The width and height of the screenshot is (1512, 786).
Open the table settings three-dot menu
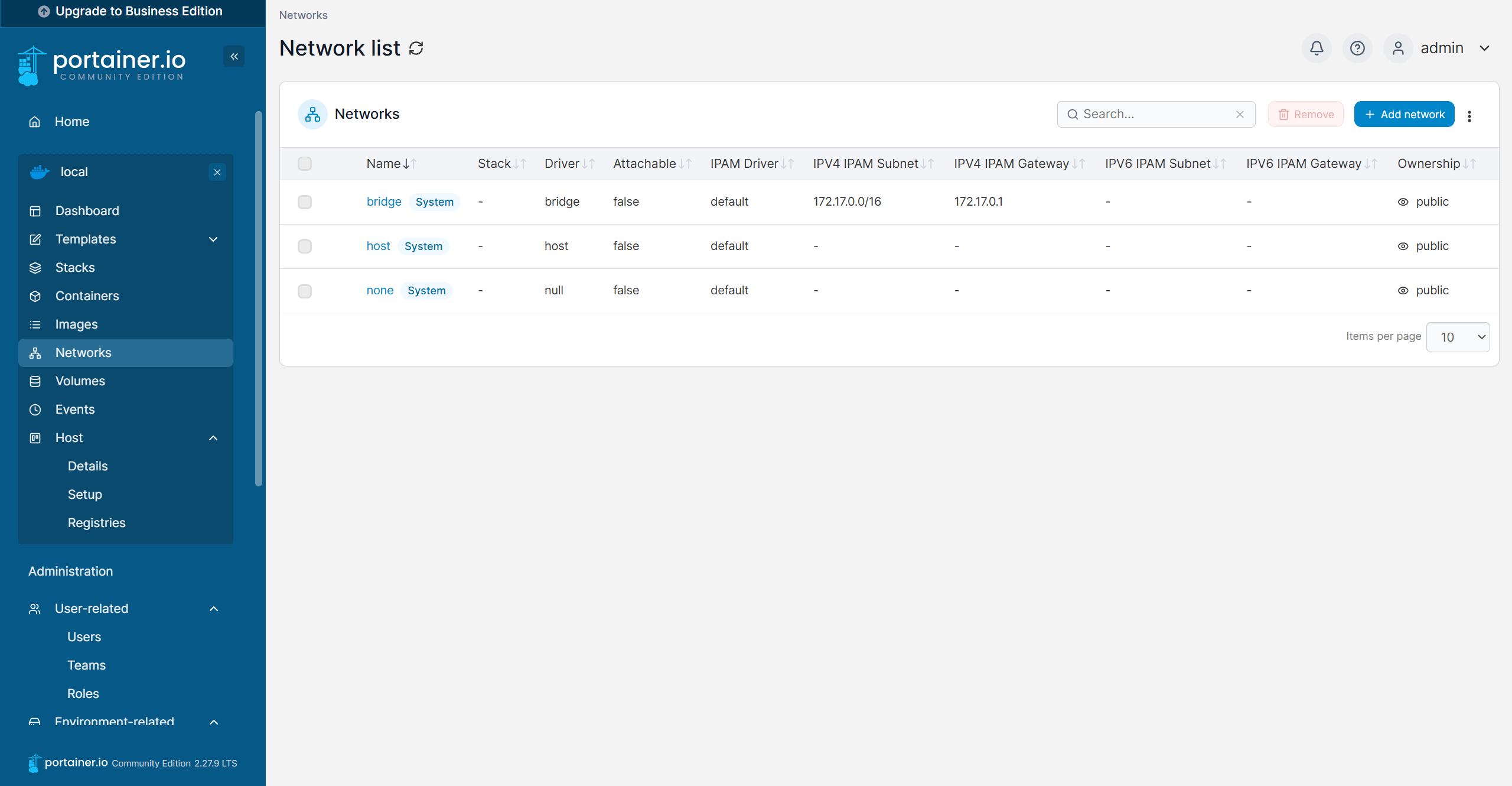[1469, 116]
